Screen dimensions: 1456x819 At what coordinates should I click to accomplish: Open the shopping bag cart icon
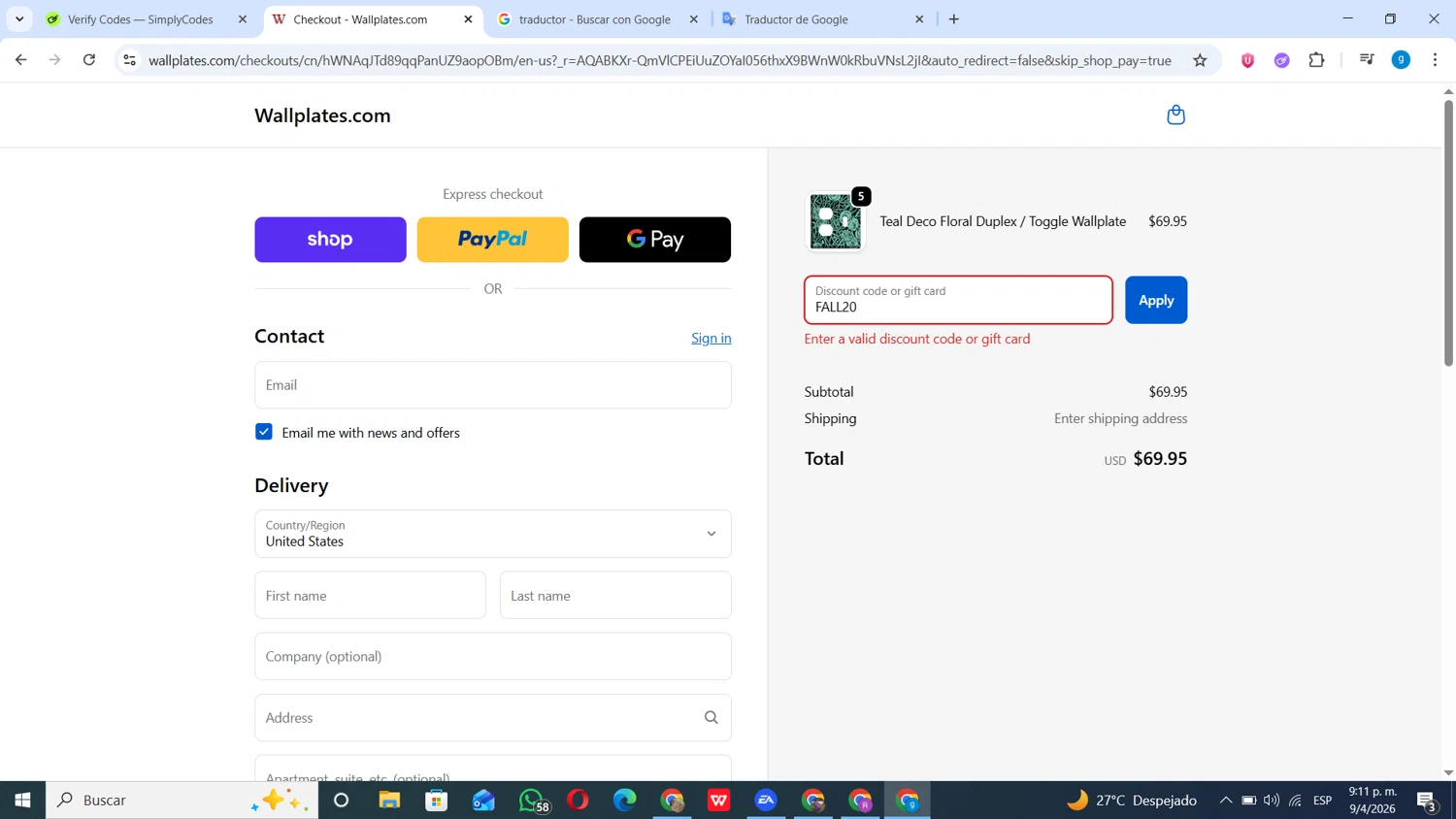click(1175, 115)
